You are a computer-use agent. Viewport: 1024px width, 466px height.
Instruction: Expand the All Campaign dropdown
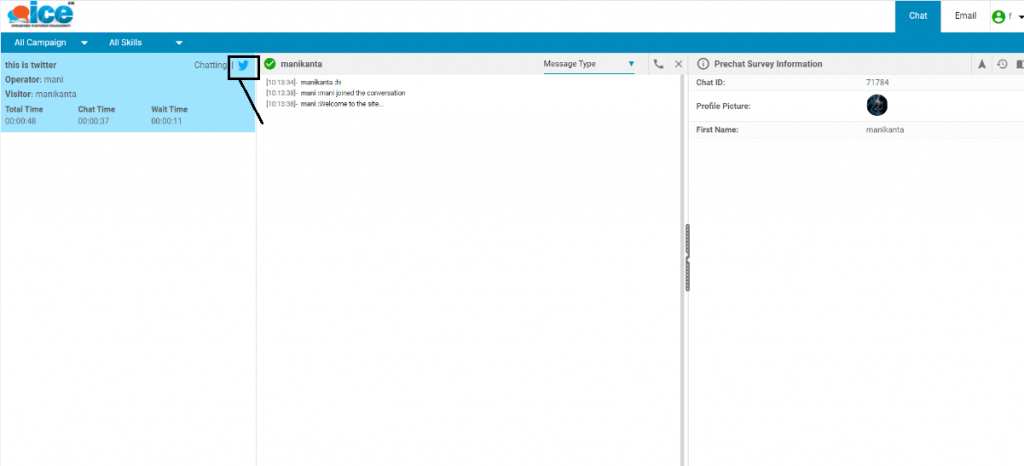point(52,43)
